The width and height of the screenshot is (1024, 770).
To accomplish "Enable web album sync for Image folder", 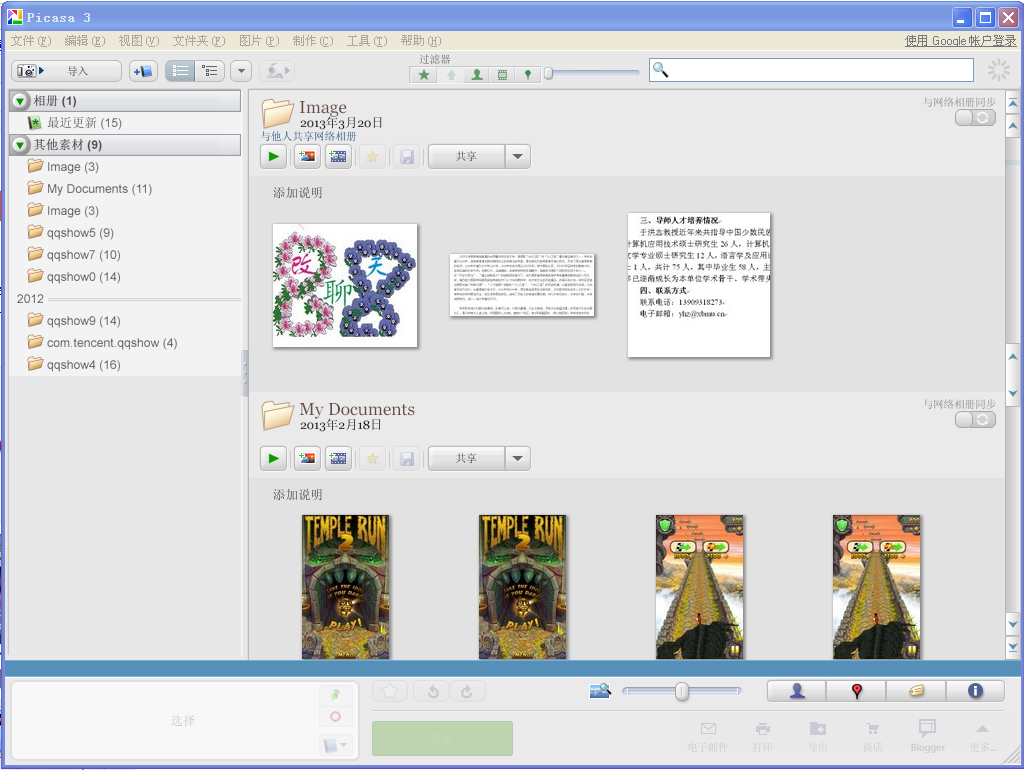I will tap(974, 117).
